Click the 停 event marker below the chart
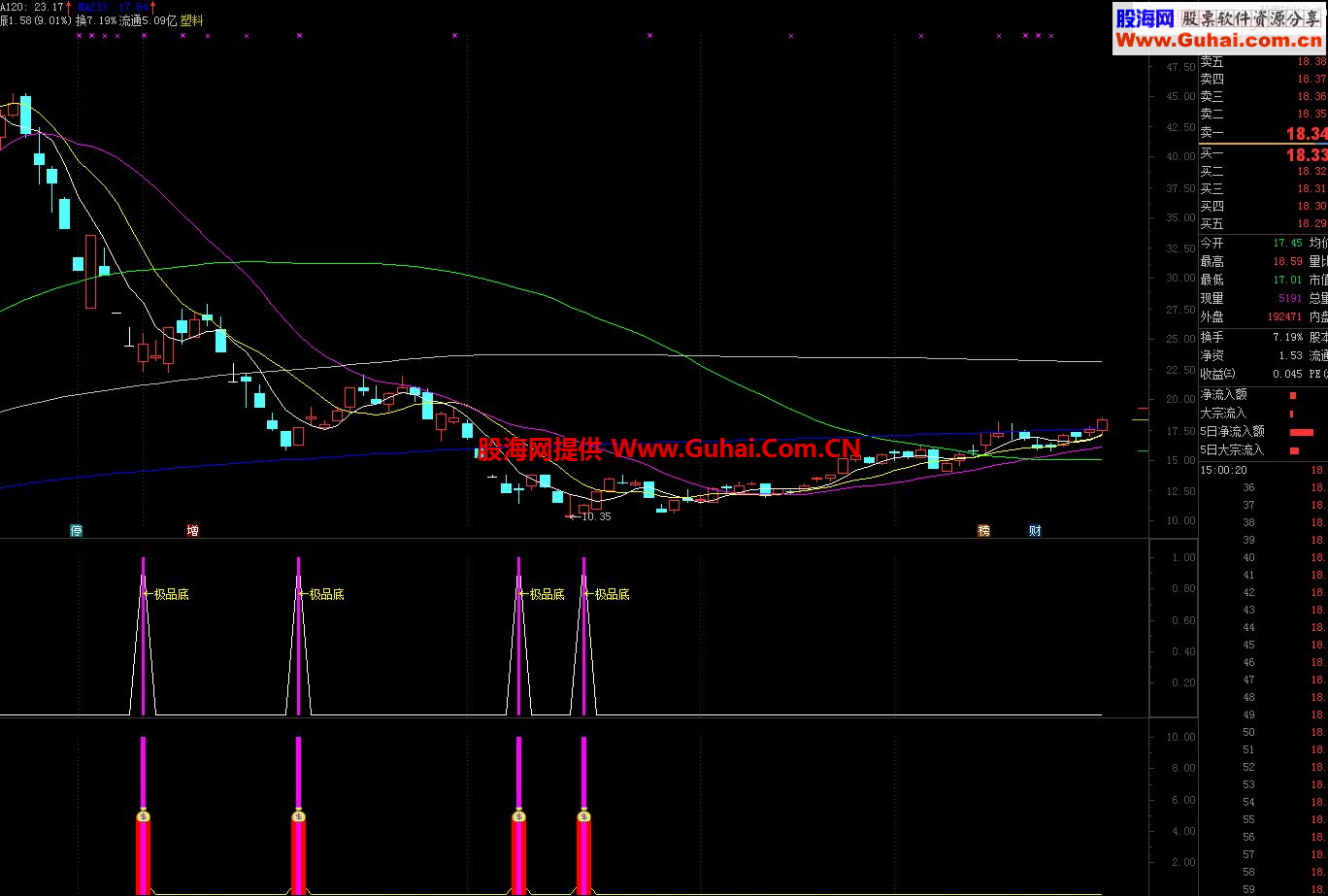Screen dimensions: 1328x896 click(x=76, y=530)
